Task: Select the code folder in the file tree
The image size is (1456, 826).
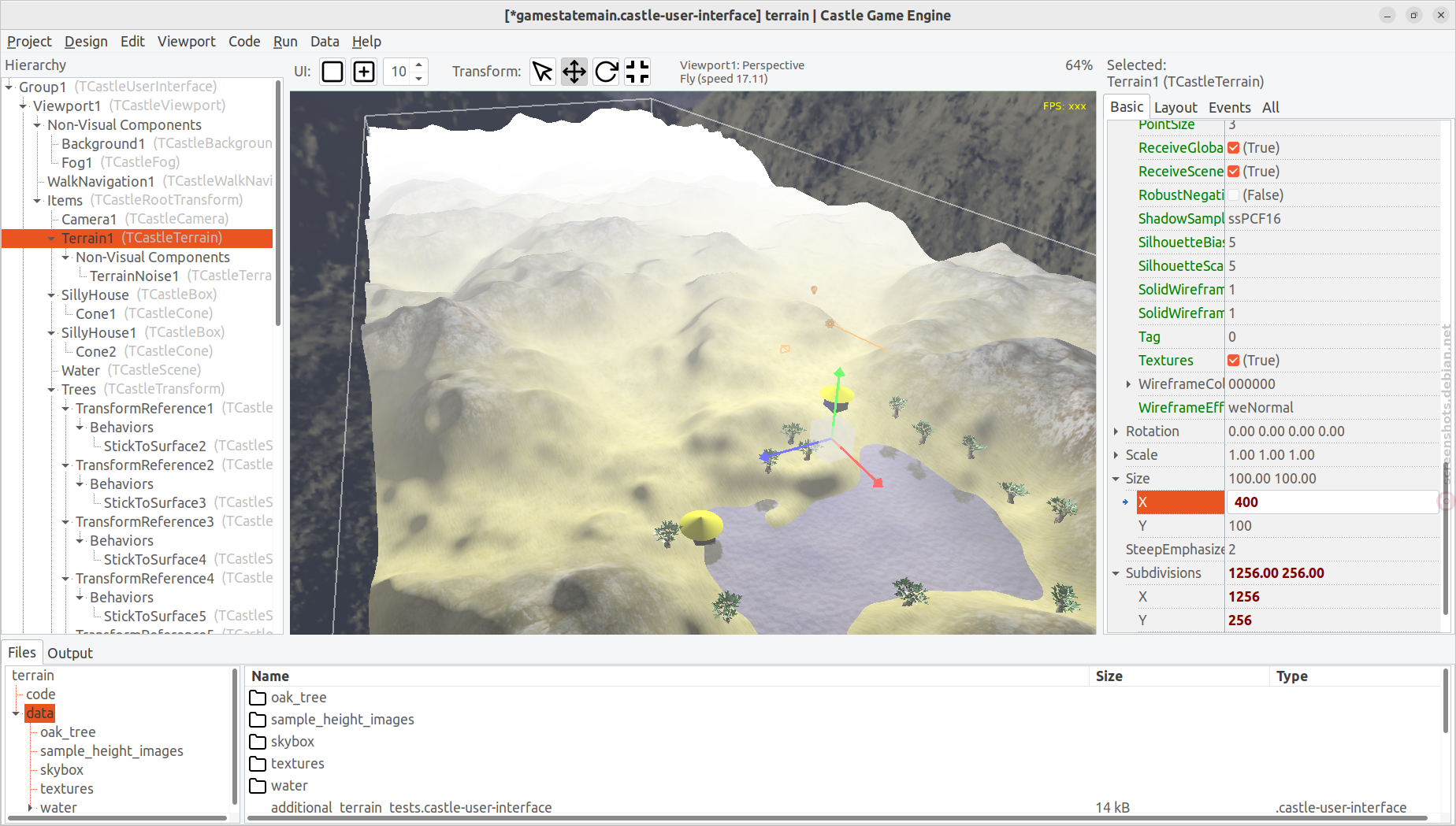Action: click(x=40, y=695)
